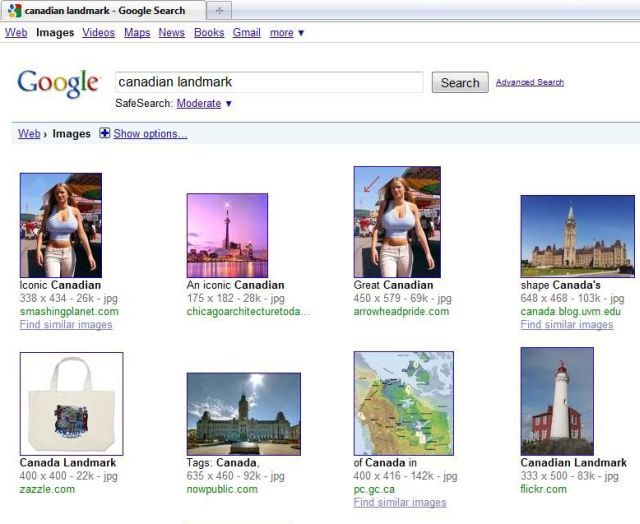Viewport: 640px width, 524px height.
Task: Click the plus icon beside Show options
Action: pyautogui.click(x=105, y=134)
